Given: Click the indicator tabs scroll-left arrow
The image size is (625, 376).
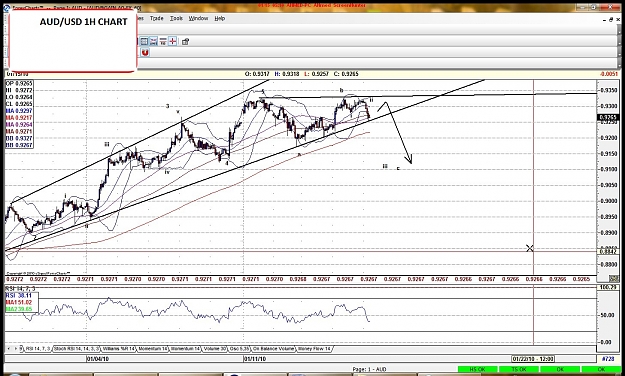Looking at the screenshot, I should [9, 348].
